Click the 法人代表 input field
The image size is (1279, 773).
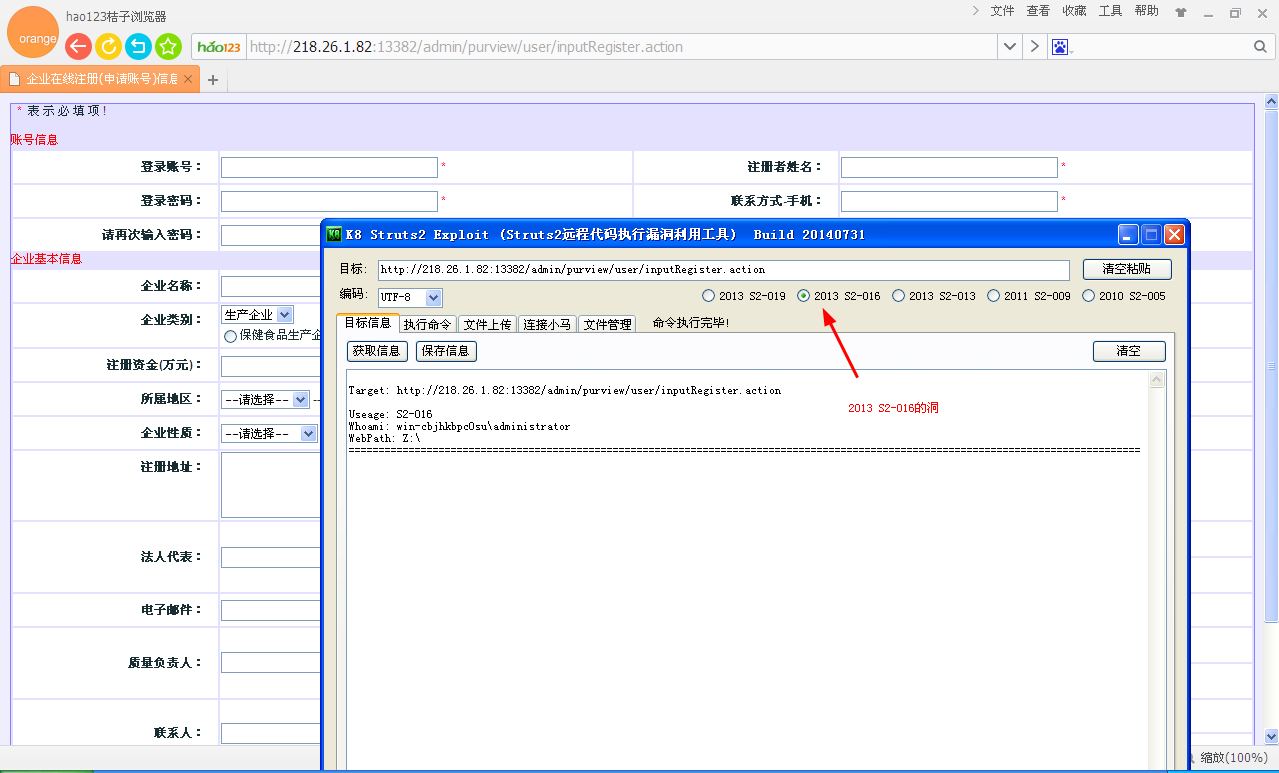click(x=270, y=557)
